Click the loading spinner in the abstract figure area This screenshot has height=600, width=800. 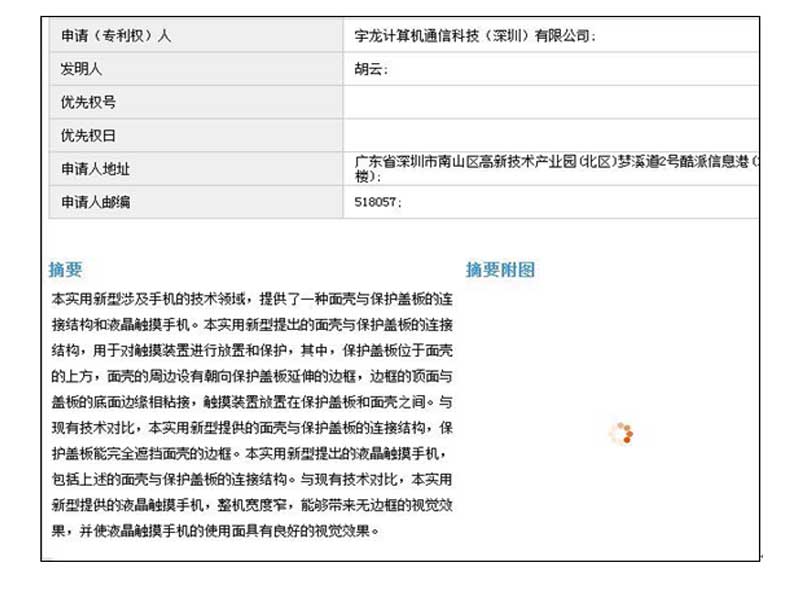click(621, 434)
